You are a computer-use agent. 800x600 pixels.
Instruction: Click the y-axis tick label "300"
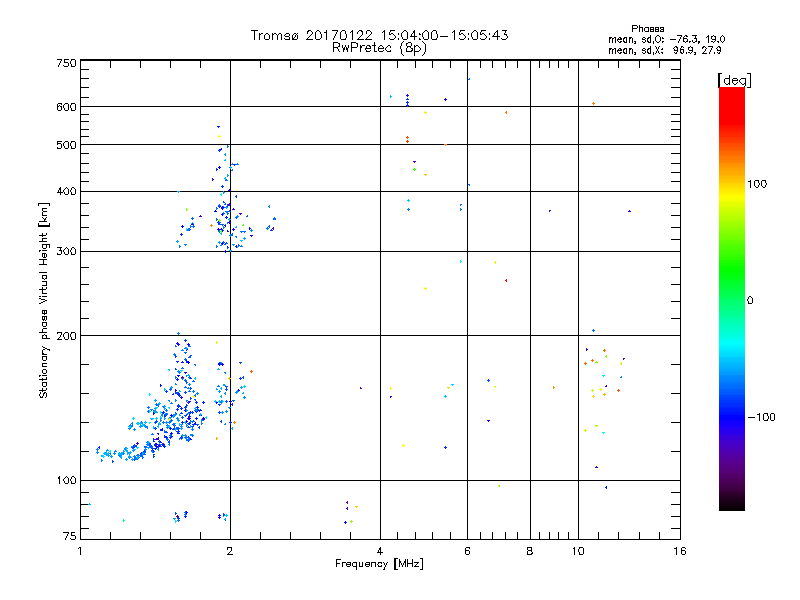[66, 252]
